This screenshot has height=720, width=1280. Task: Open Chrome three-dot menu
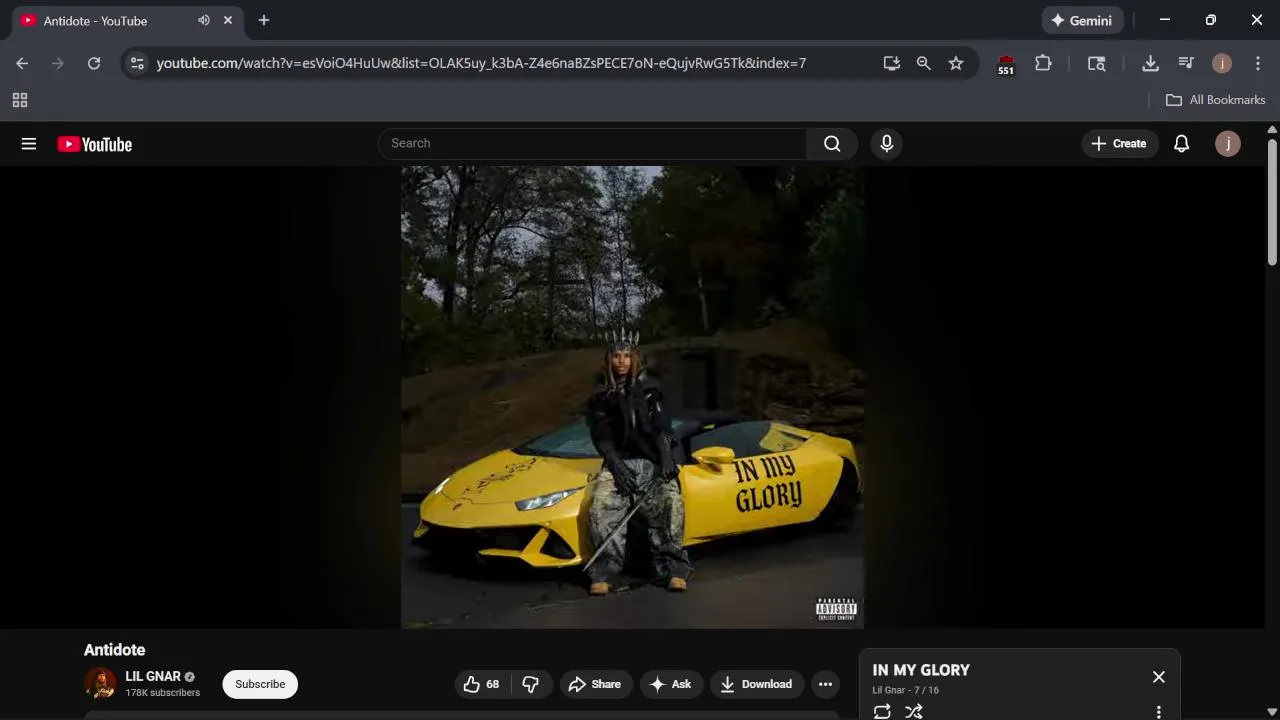(1258, 63)
